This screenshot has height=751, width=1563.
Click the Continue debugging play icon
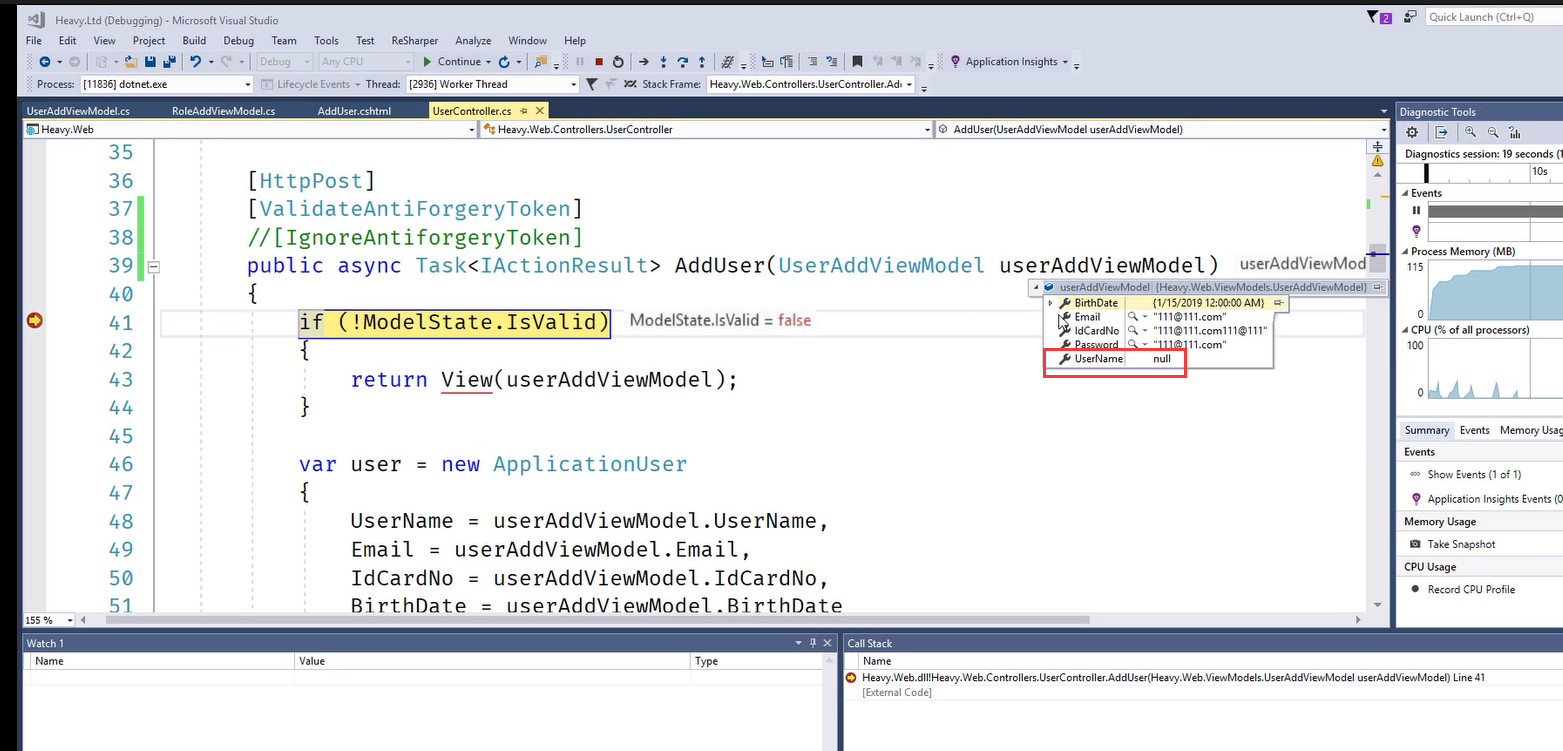click(x=427, y=62)
